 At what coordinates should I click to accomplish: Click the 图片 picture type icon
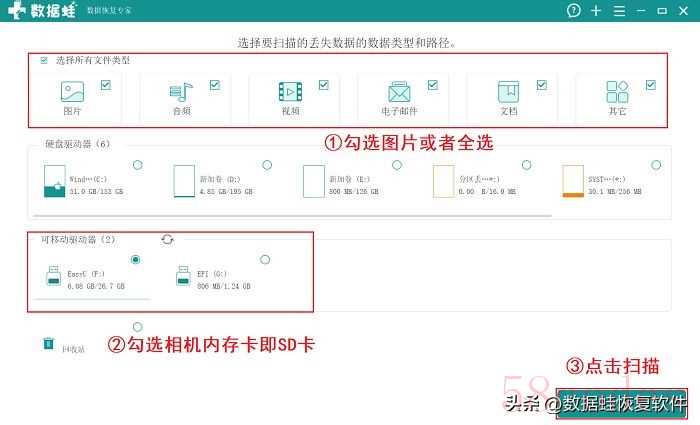tap(72, 92)
